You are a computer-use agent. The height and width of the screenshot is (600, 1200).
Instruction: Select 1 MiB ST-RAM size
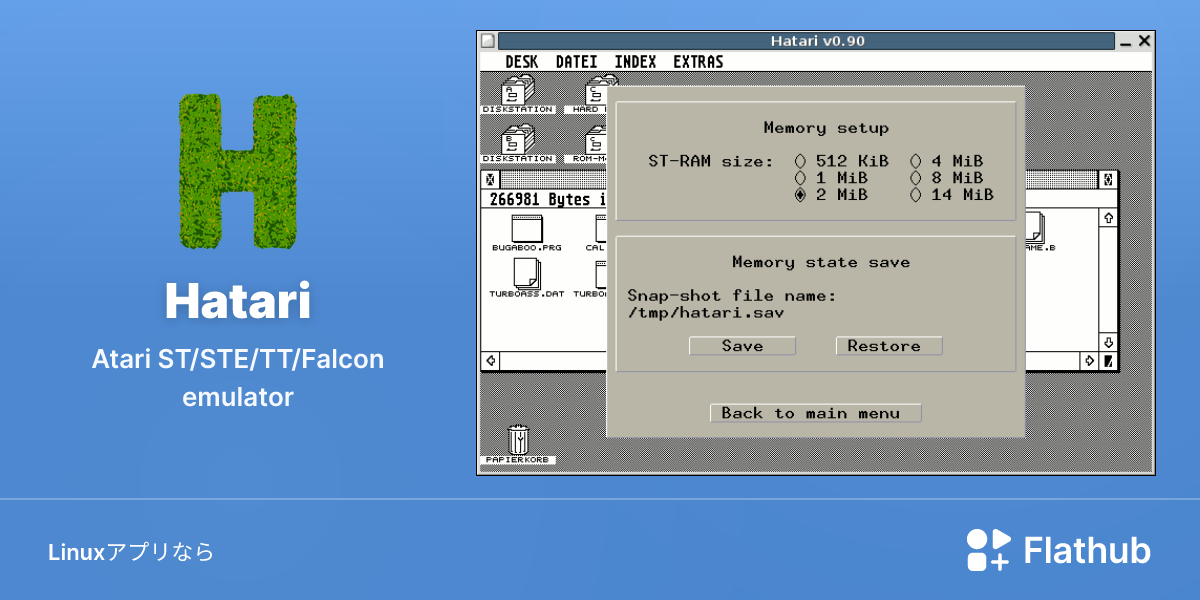(x=832, y=178)
